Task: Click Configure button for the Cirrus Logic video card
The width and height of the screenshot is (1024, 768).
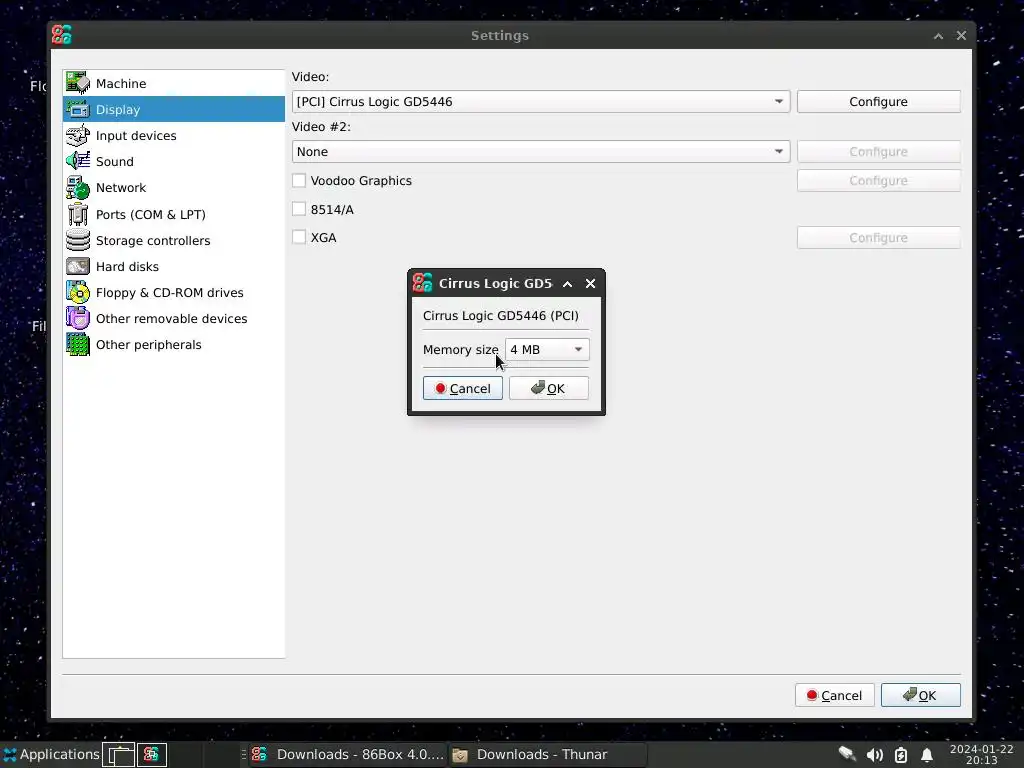Action: coord(878,101)
